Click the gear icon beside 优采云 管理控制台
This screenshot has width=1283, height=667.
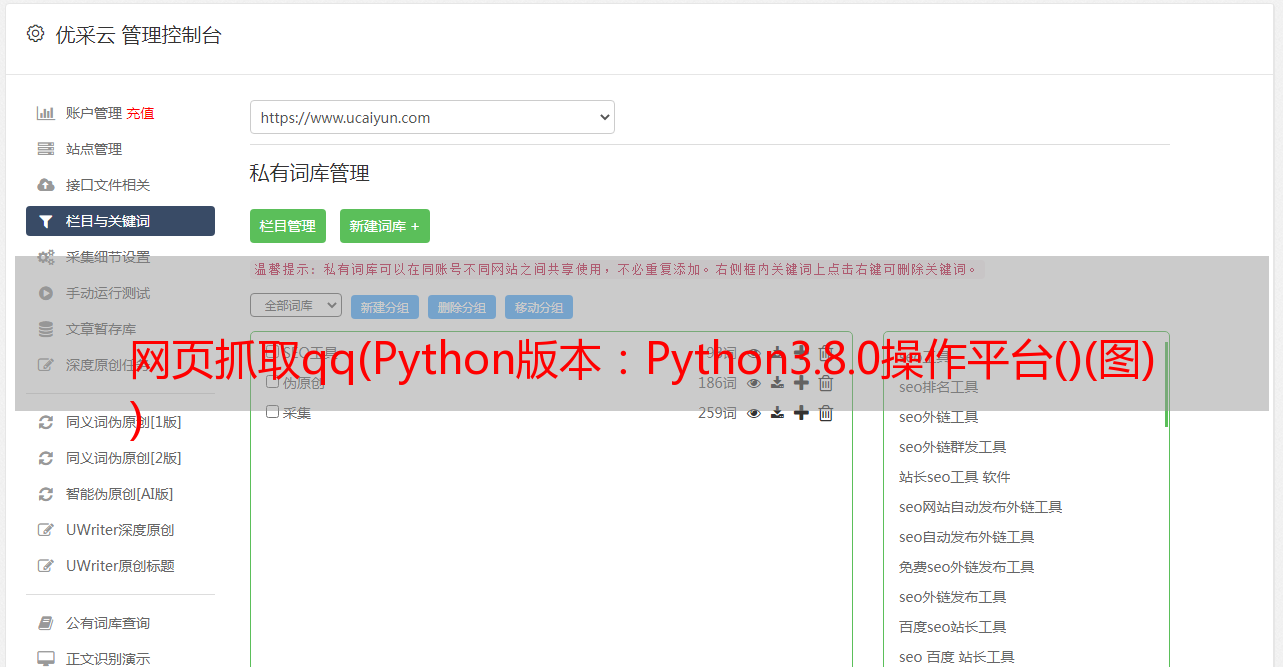pos(36,34)
